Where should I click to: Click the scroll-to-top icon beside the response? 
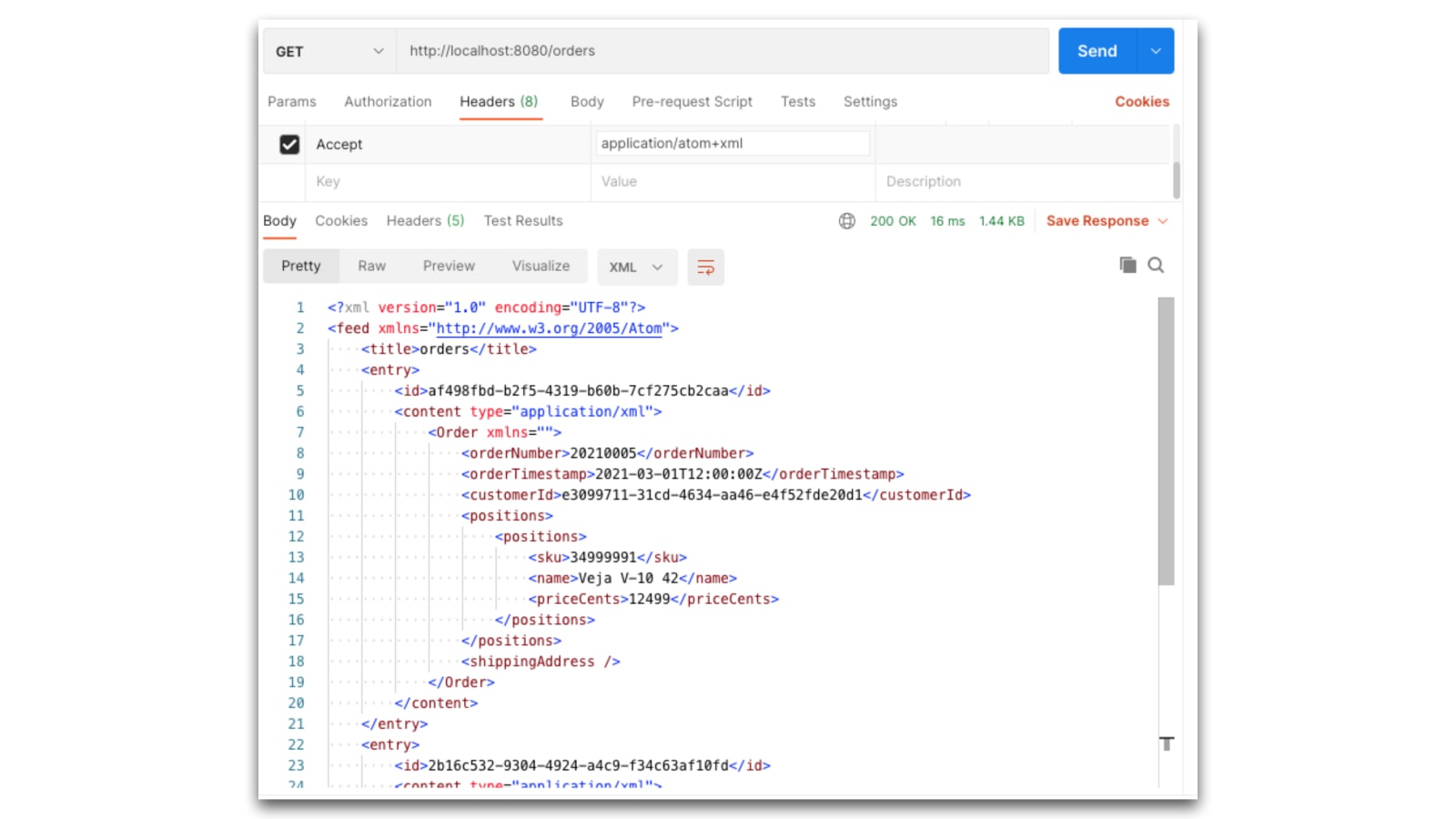(1167, 743)
